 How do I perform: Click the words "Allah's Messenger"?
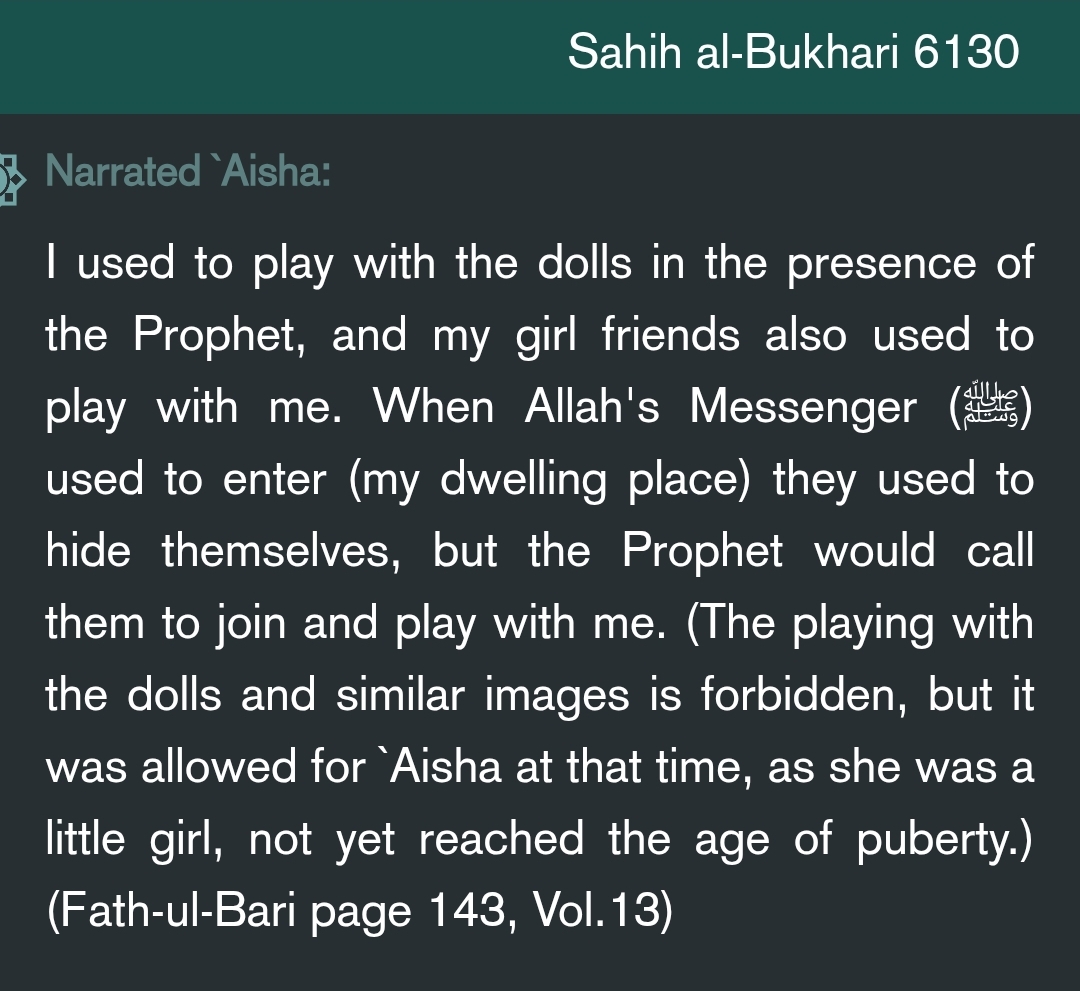point(720,409)
